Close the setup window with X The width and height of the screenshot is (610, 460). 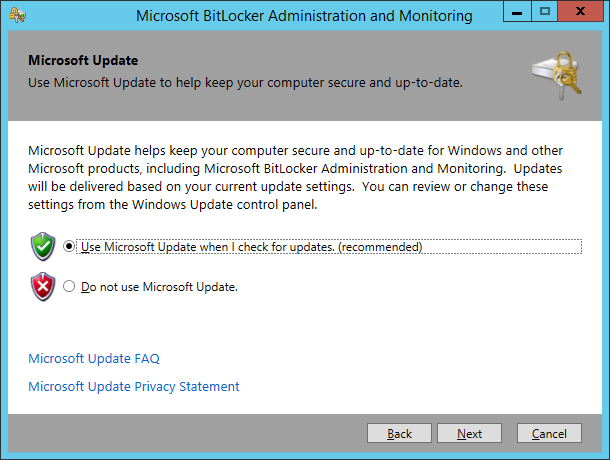[x=580, y=11]
